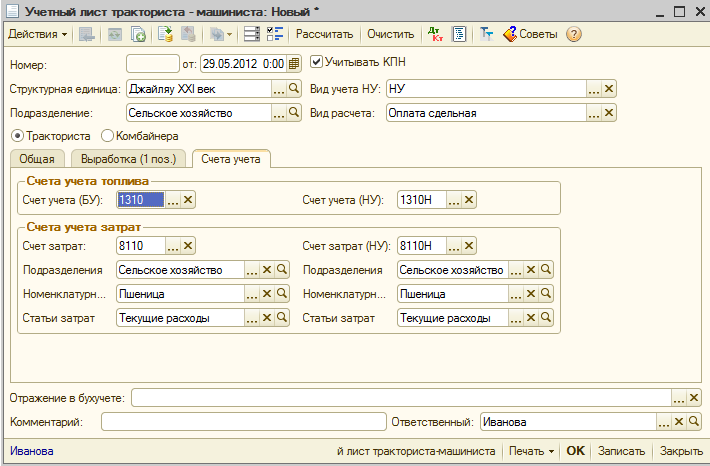The image size is (710, 466).
Task: Open selection list for Счет затрат 8110
Action: (171, 246)
